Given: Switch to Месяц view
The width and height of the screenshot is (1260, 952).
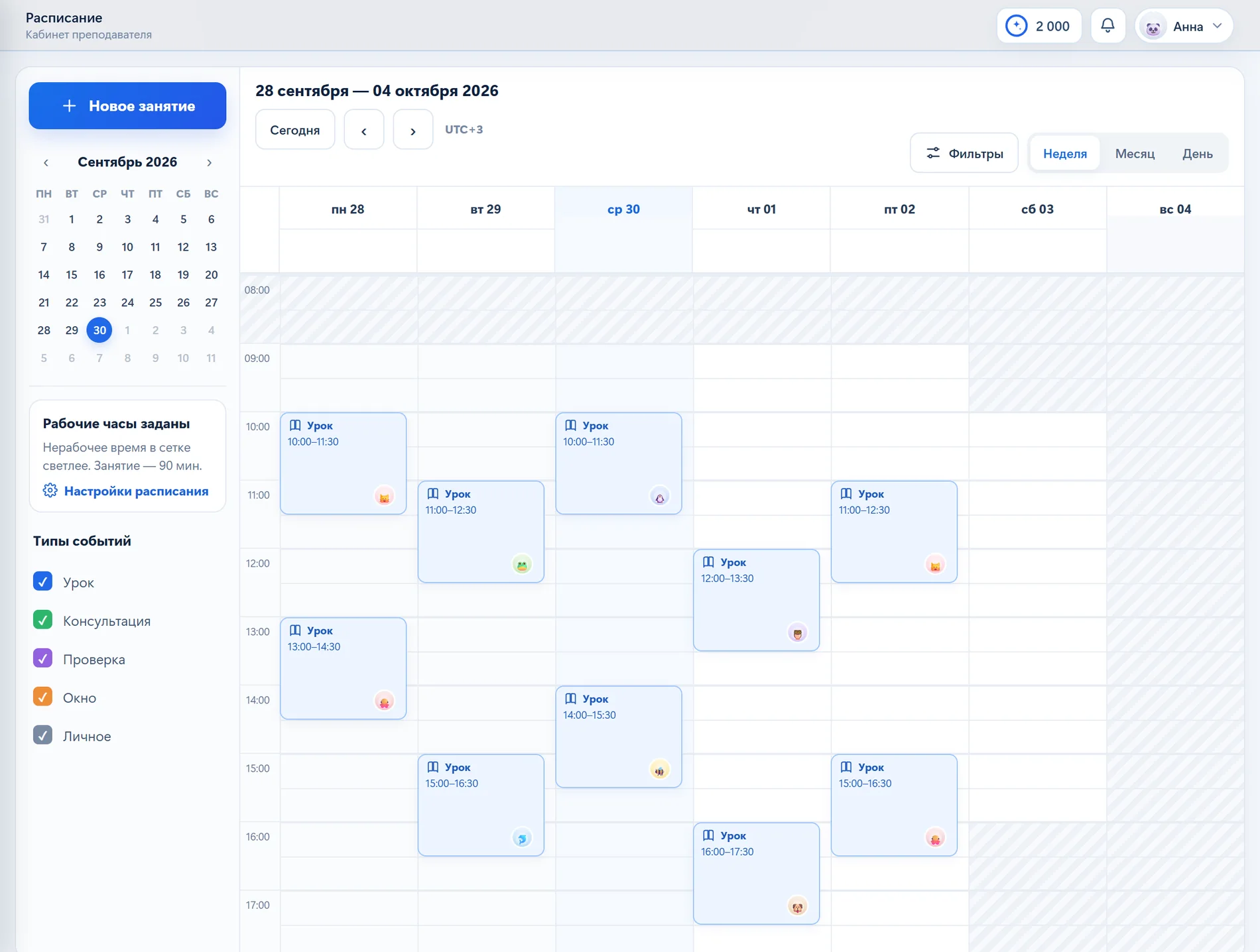Looking at the screenshot, I should [1135, 153].
